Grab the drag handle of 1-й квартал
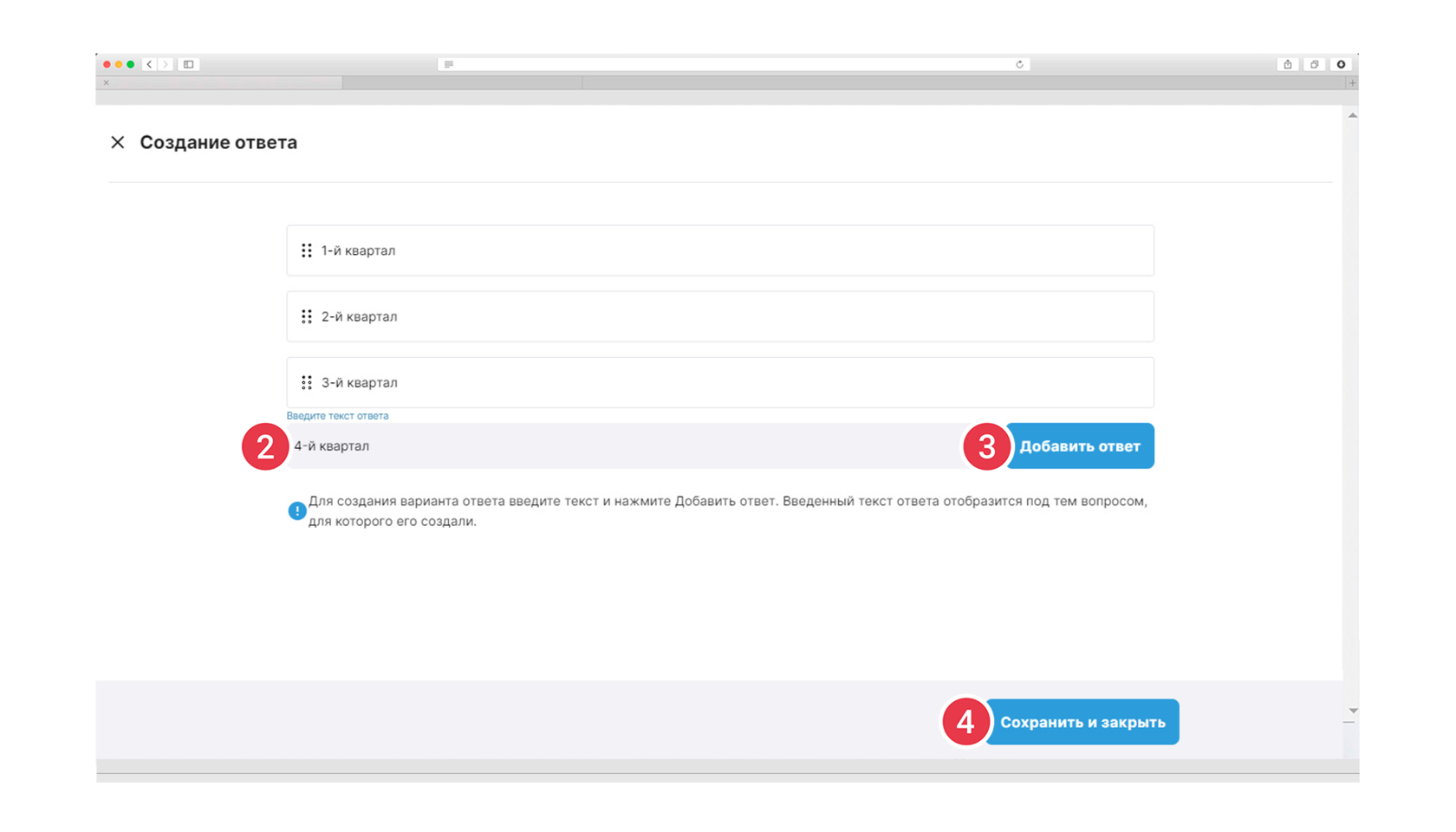The width and height of the screenshot is (1456, 832). (x=307, y=250)
